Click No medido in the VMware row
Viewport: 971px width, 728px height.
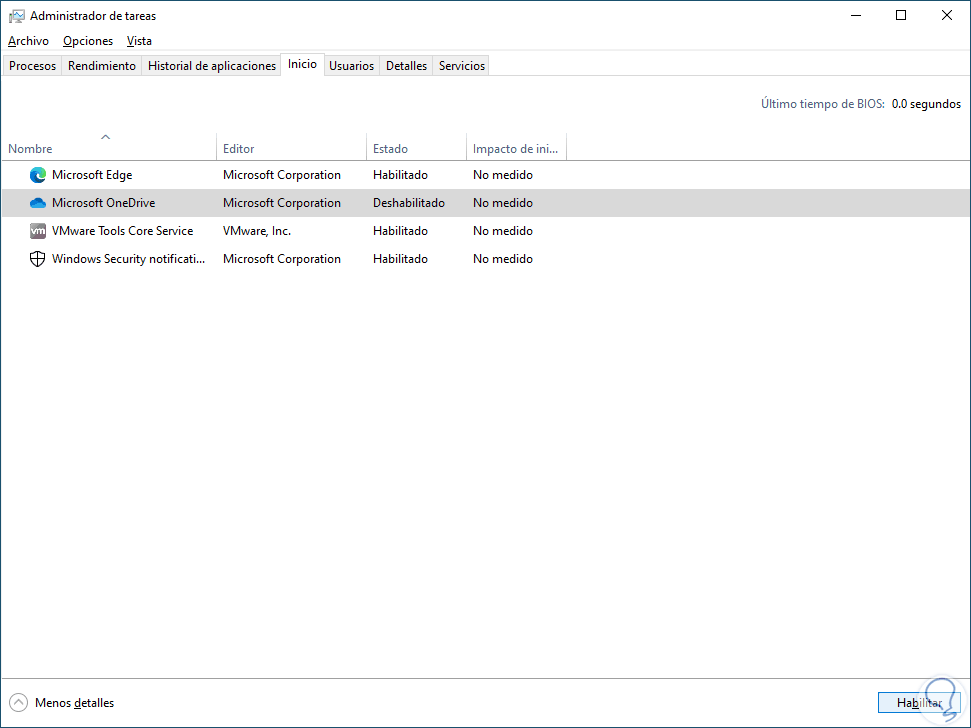(x=503, y=231)
